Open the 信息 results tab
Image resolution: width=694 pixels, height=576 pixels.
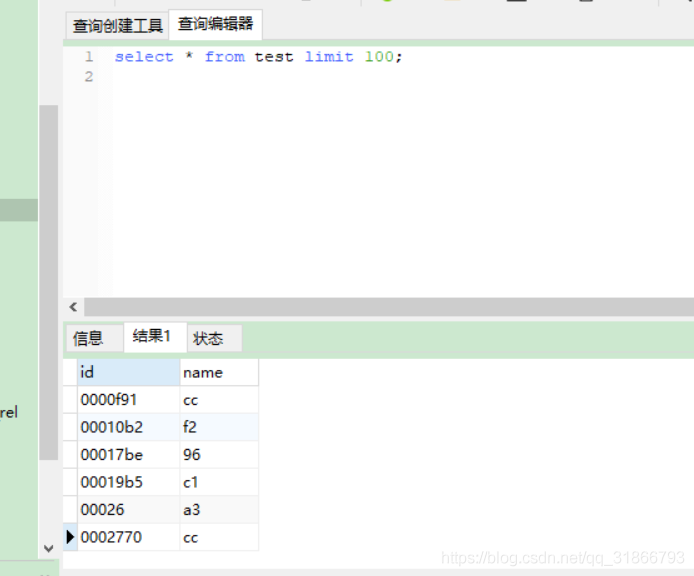coord(94,338)
